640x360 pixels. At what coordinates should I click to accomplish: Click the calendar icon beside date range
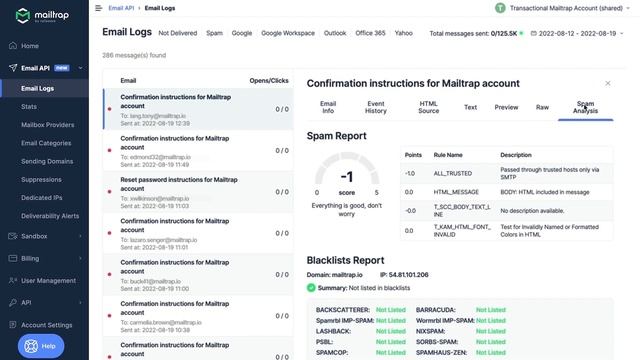click(533, 33)
